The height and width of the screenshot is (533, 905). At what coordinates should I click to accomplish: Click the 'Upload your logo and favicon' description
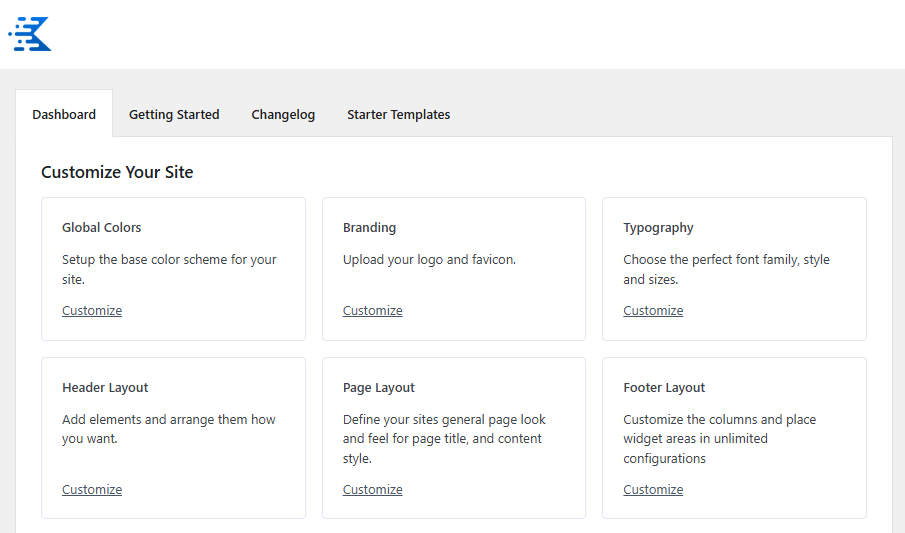[429, 260]
